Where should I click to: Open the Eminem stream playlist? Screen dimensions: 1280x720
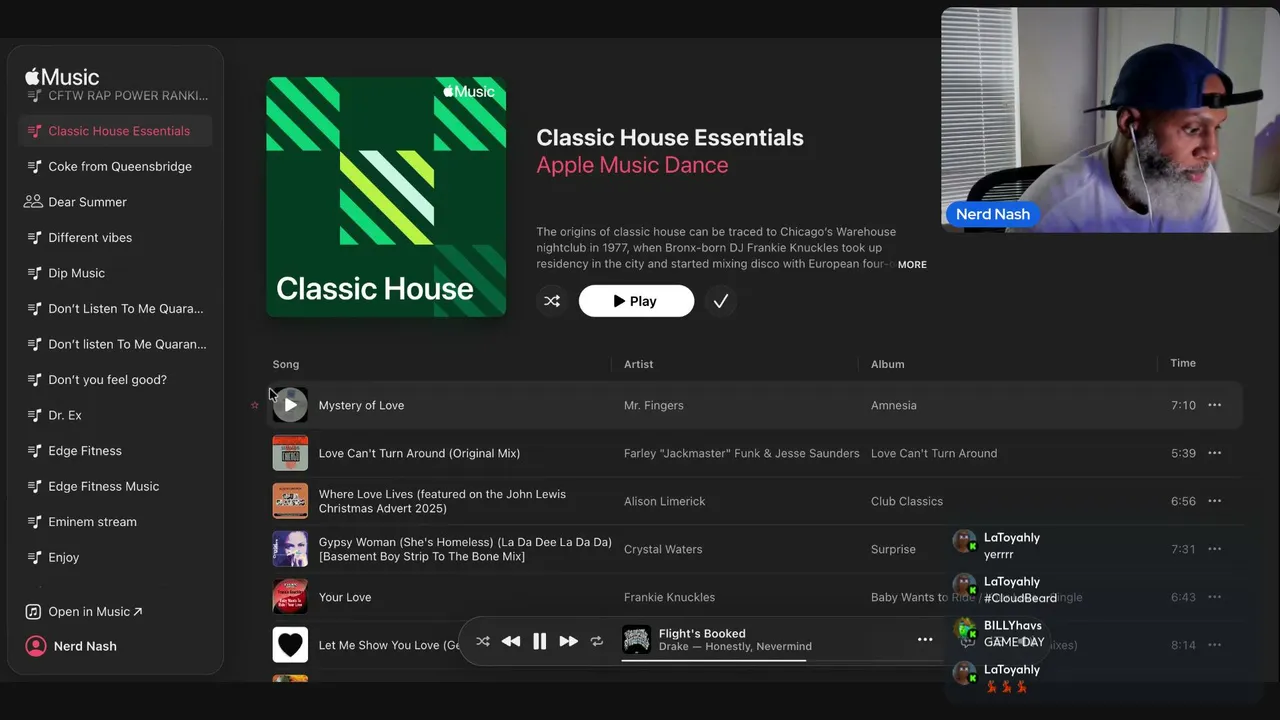115,522
